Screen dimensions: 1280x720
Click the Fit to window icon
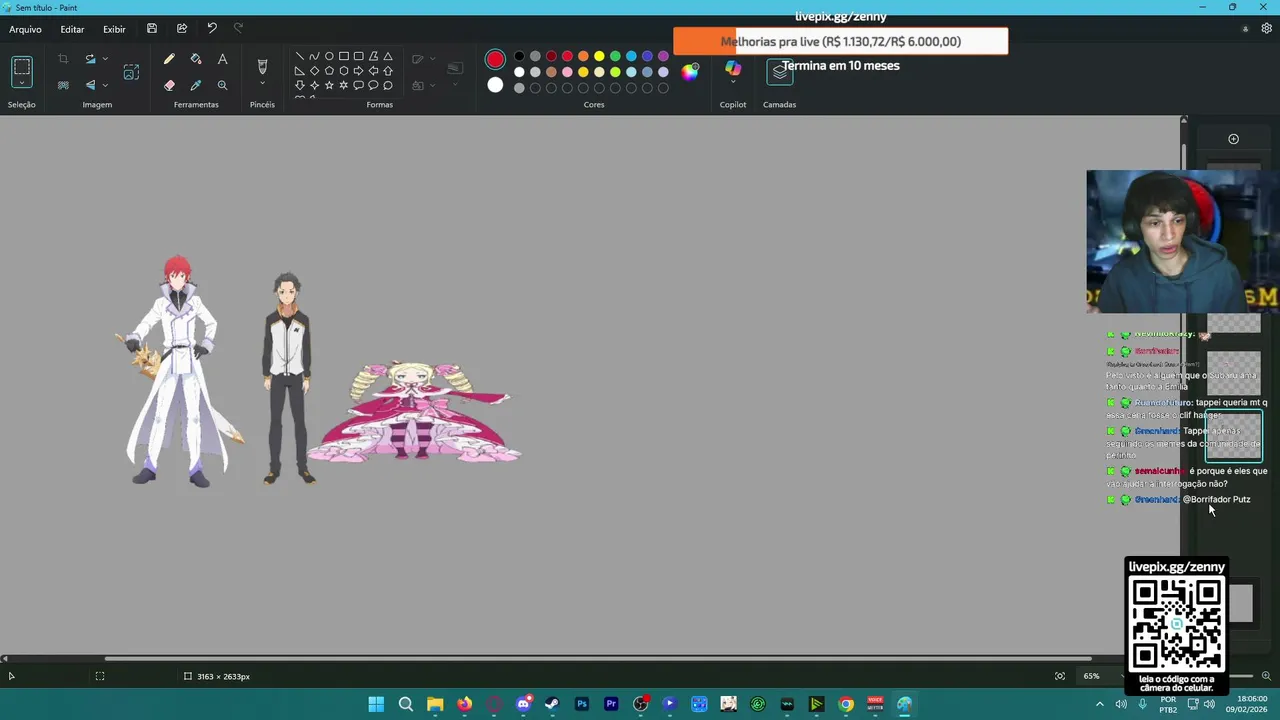1060,676
